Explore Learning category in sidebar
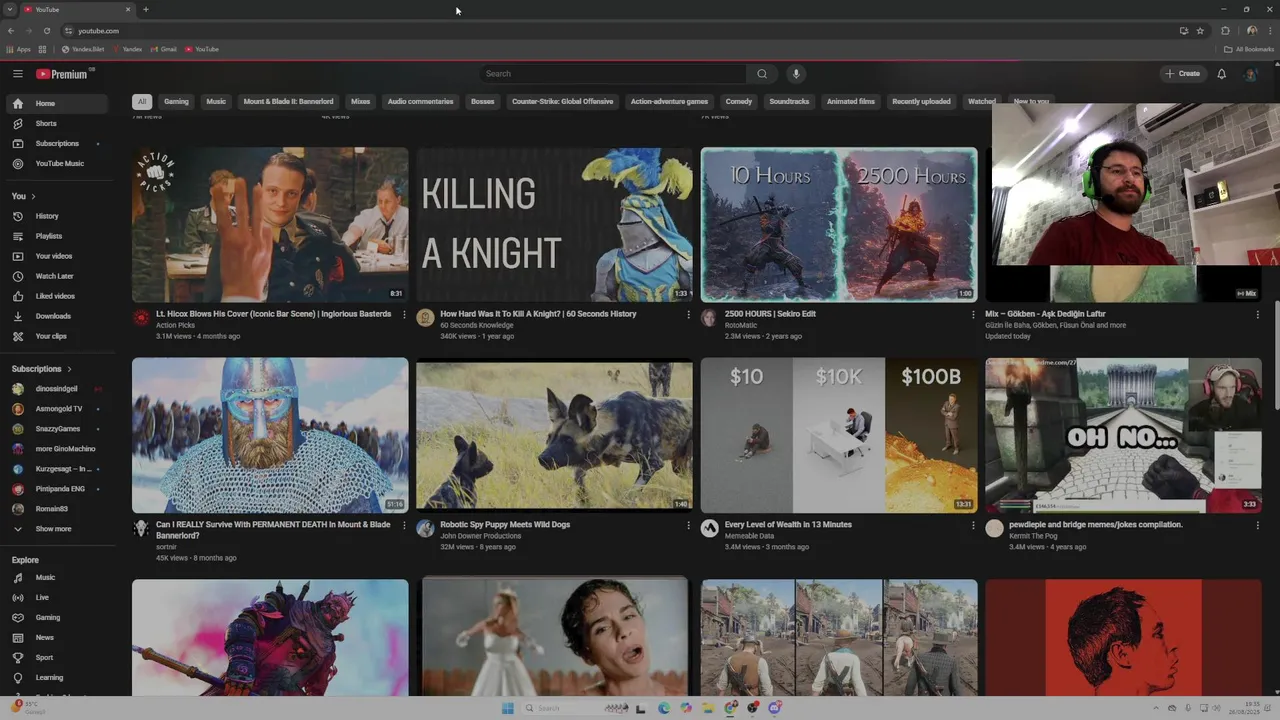This screenshot has width=1280, height=720. [56, 677]
